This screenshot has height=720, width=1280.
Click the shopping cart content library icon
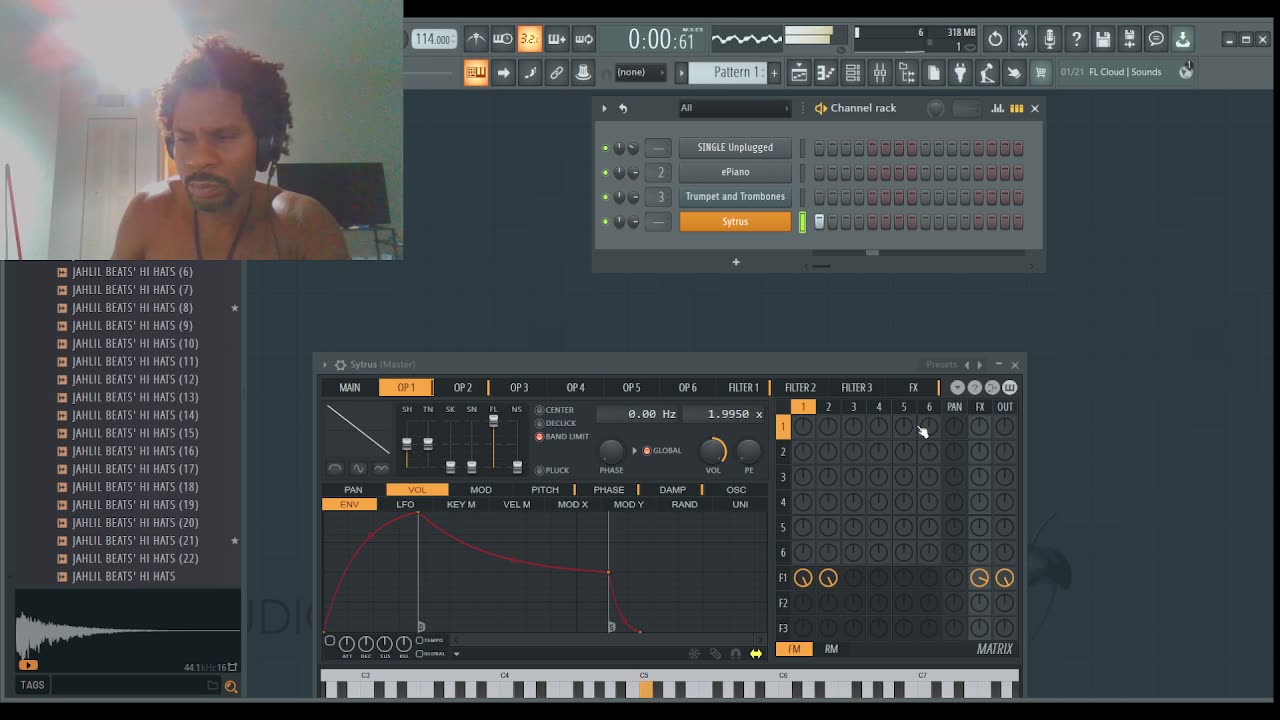coord(1041,72)
